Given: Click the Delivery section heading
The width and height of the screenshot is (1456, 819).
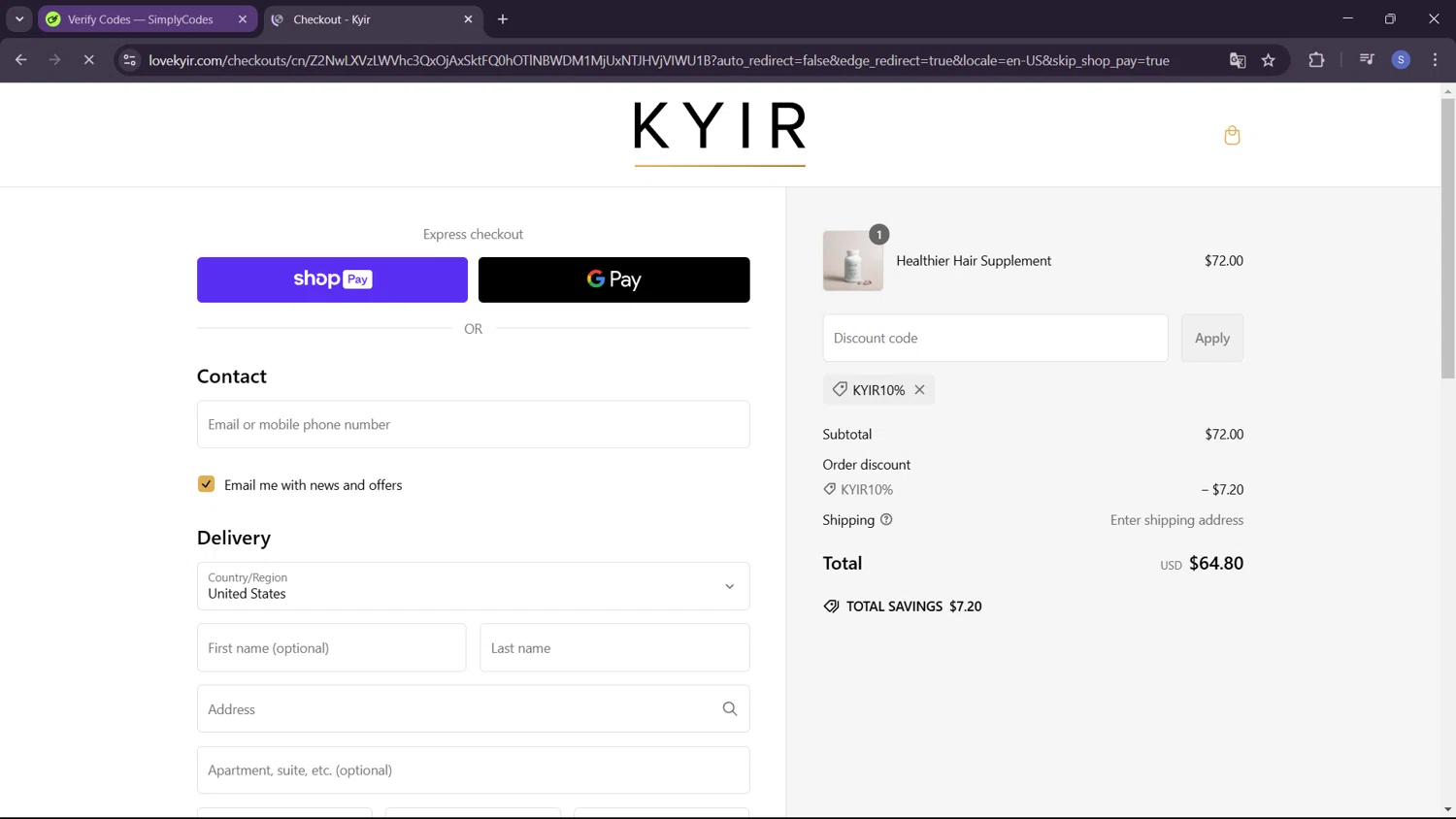Looking at the screenshot, I should (x=234, y=538).
